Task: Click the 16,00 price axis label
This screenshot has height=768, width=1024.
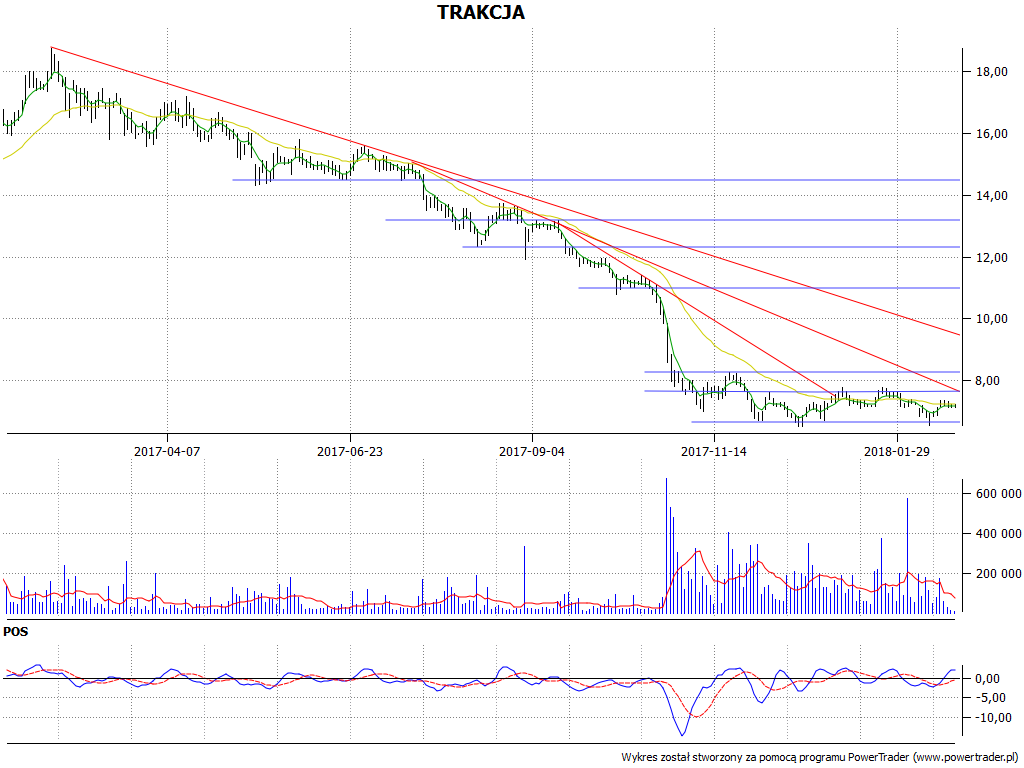Action: click(991, 134)
